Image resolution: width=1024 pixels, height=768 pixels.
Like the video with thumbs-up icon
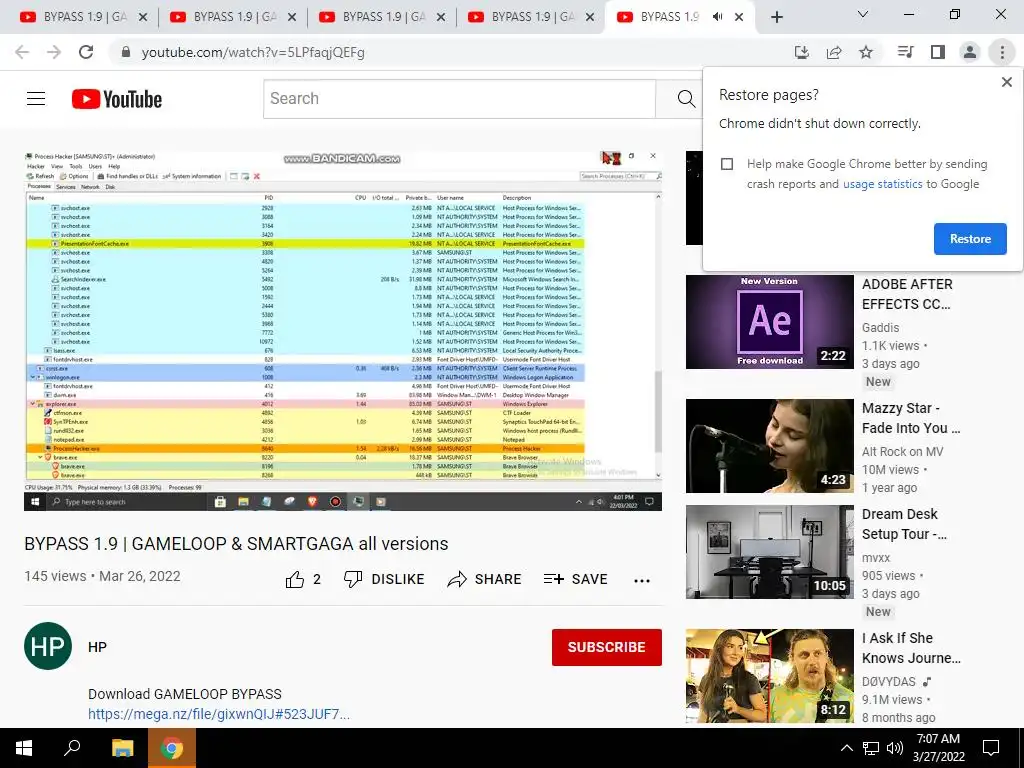tap(295, 579)
